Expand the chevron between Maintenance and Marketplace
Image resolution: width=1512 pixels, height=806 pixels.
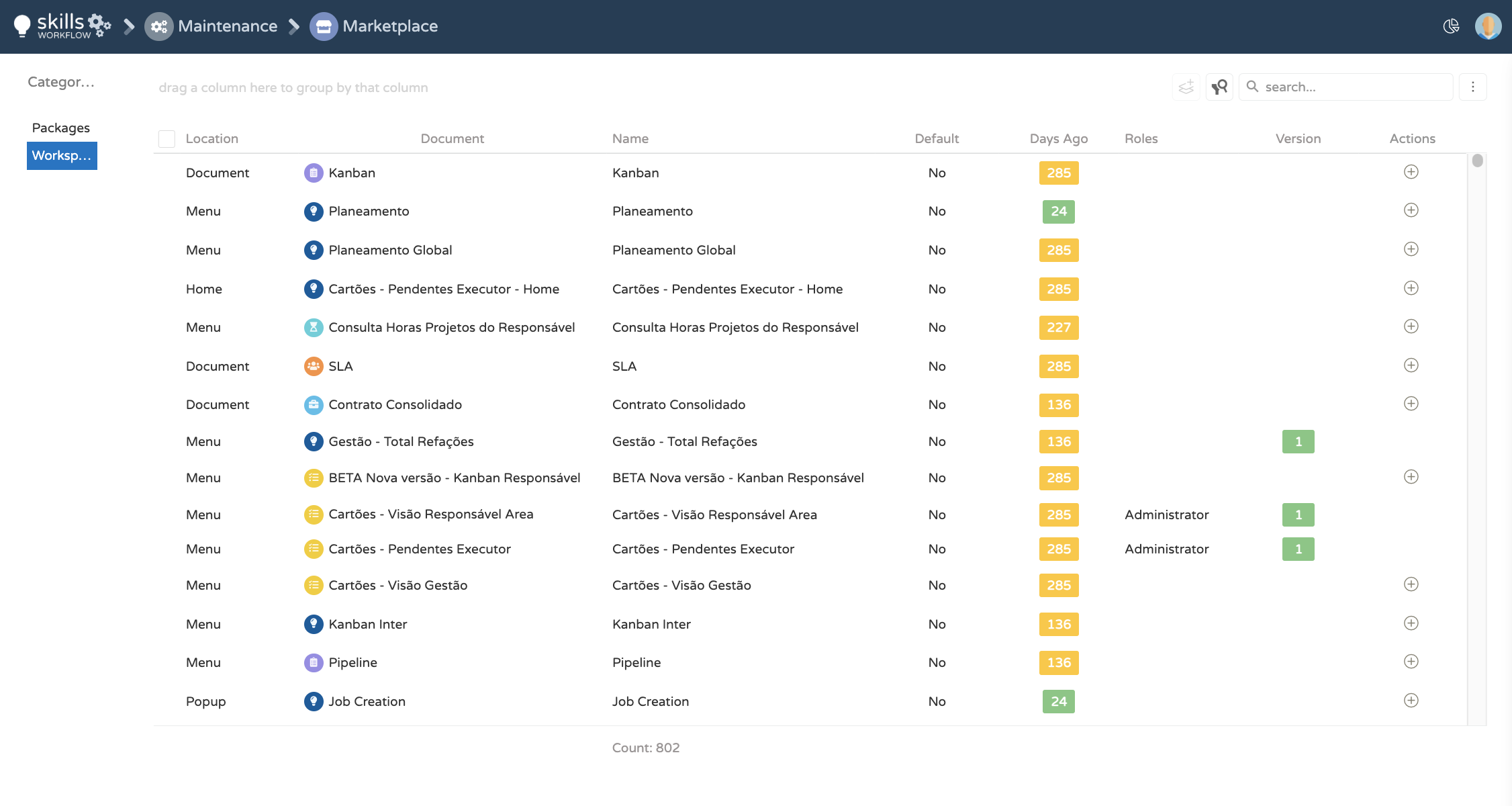(x=293, y=26)
